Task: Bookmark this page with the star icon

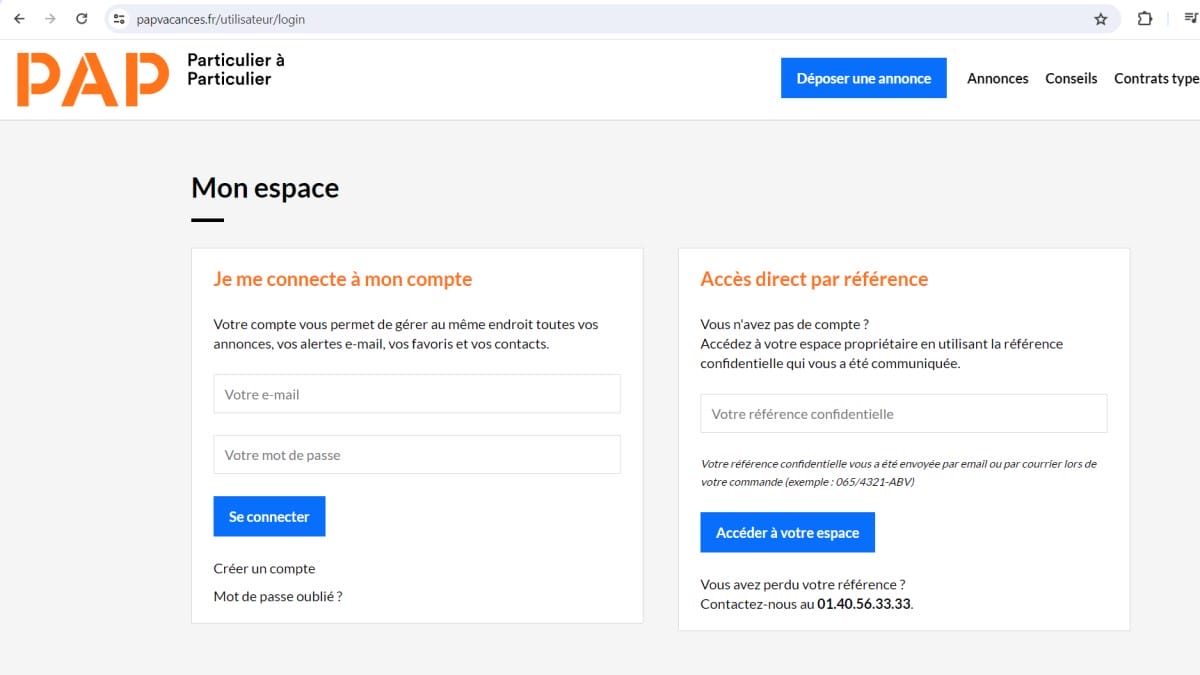Action: click(x=1101, y=19)
